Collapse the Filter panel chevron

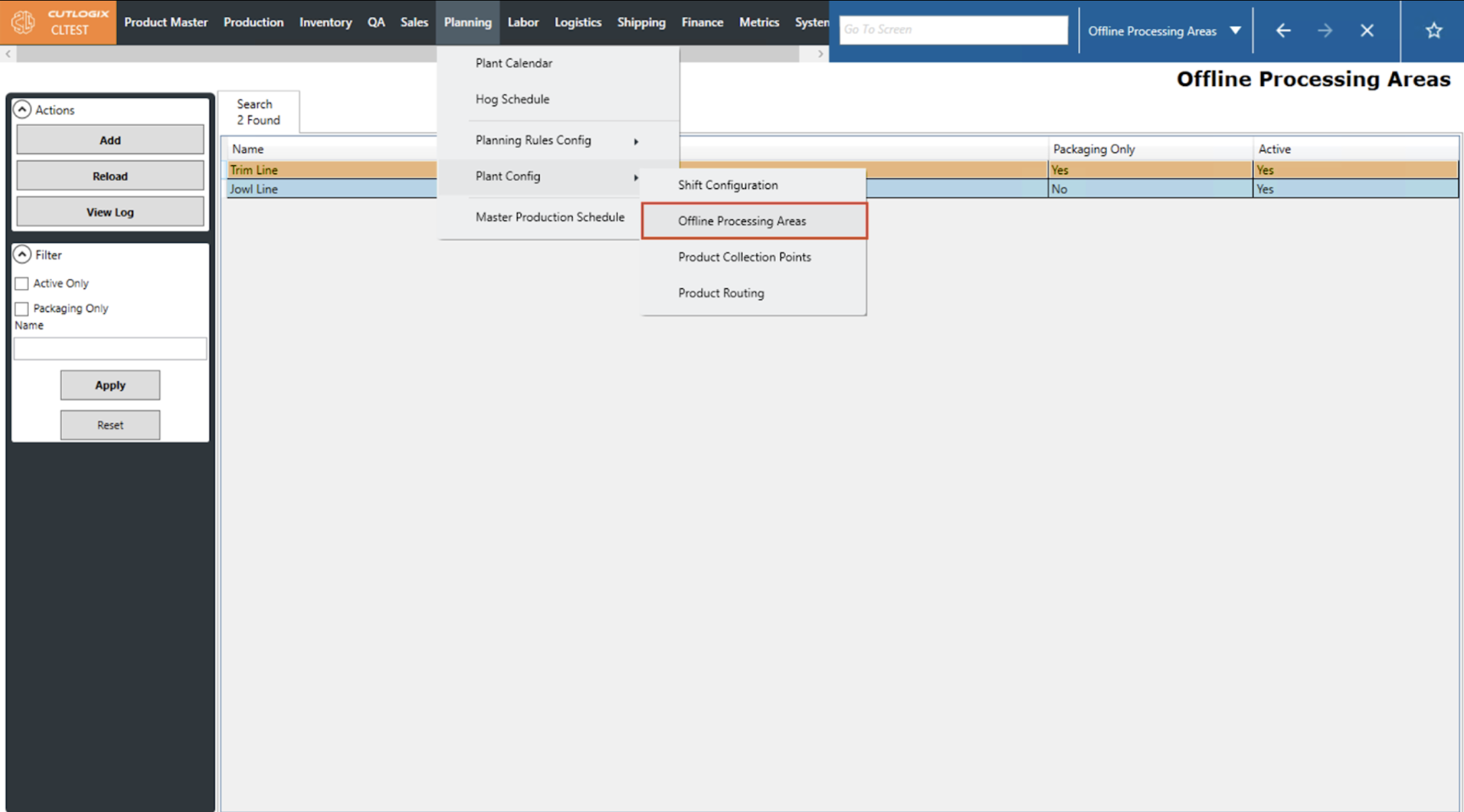[x=22, y=255]
